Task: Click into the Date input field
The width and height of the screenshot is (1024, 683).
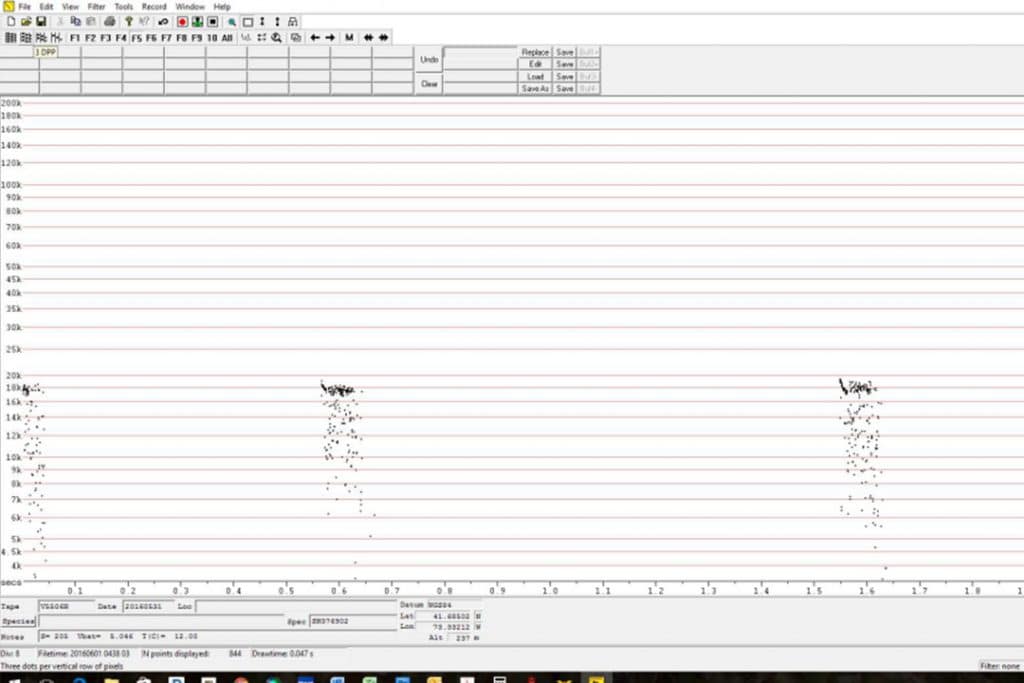Action: [x=148, y=607]
